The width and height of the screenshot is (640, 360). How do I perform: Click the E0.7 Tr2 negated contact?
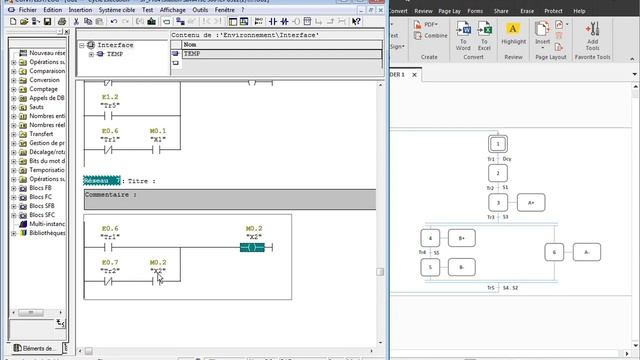tap(108, 281)
